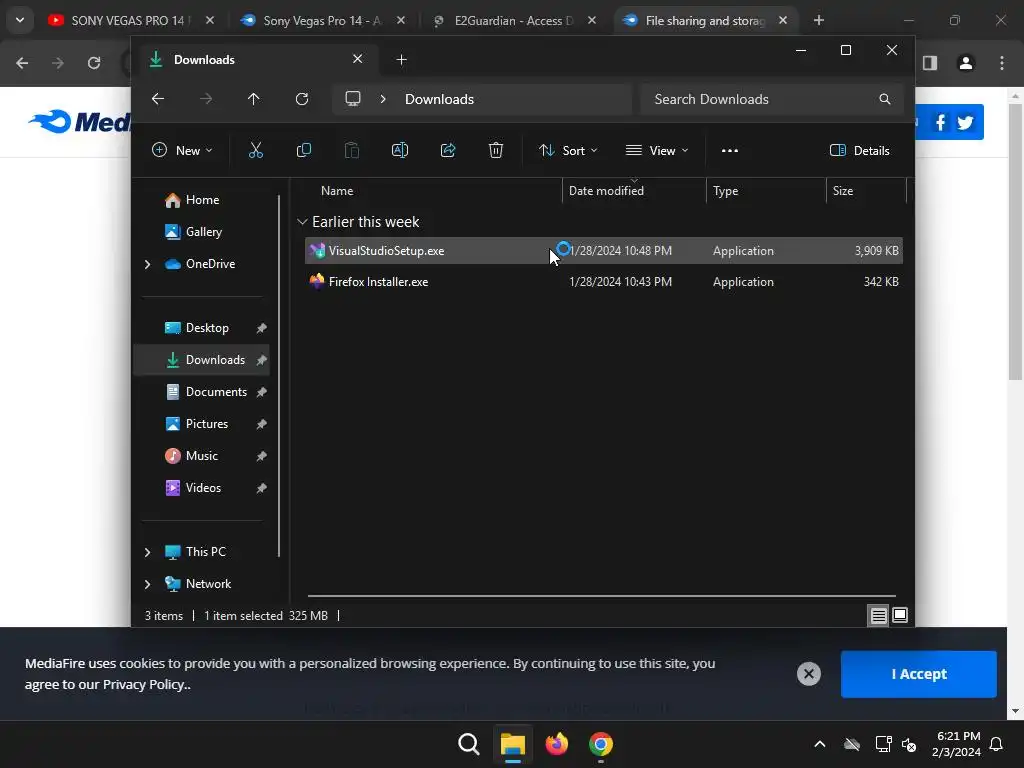This screenshot has height=768, width=1024.
Task: Select the Firefox Installer.exe file
Action: click(603, 282)
